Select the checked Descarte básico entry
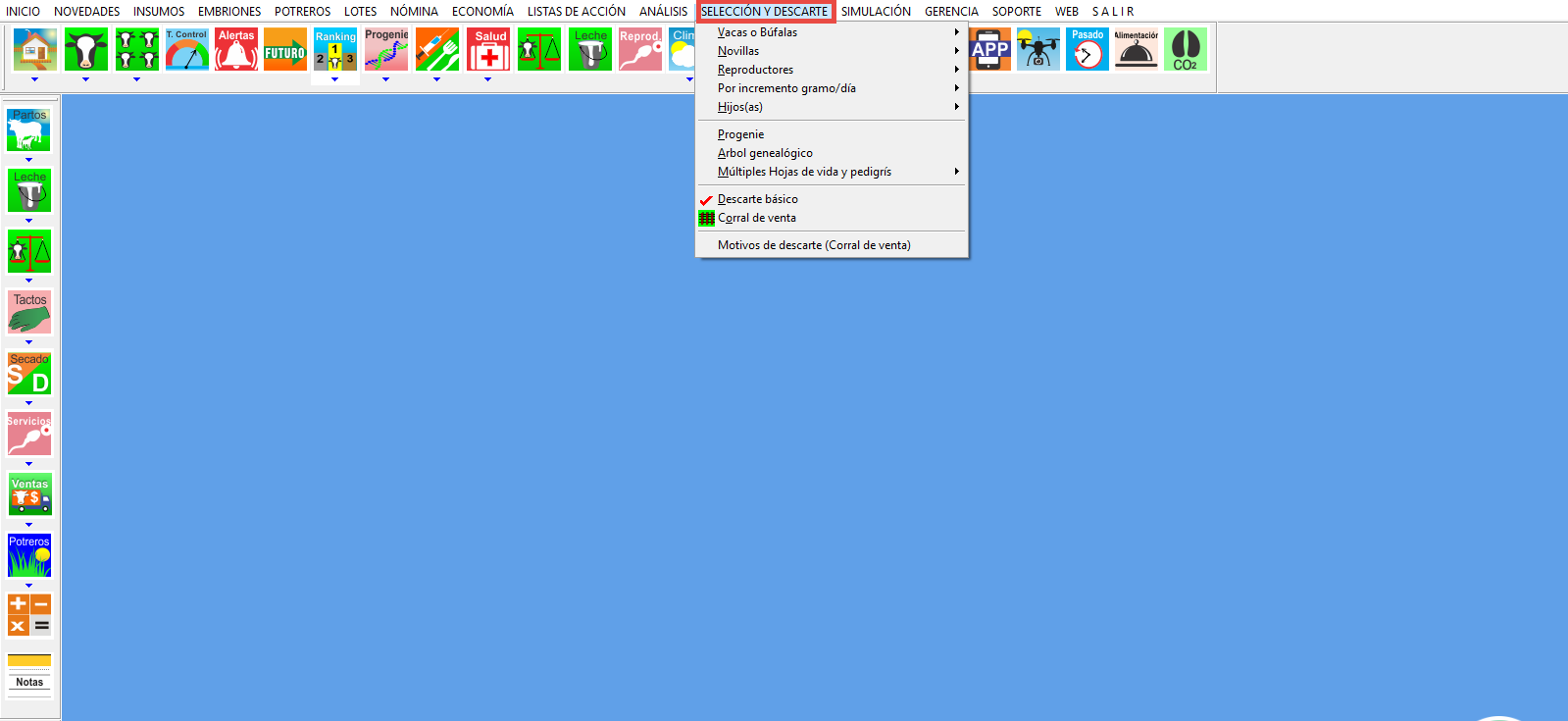The height and width of the screenshot is (721, 1568). pos(757,199)
